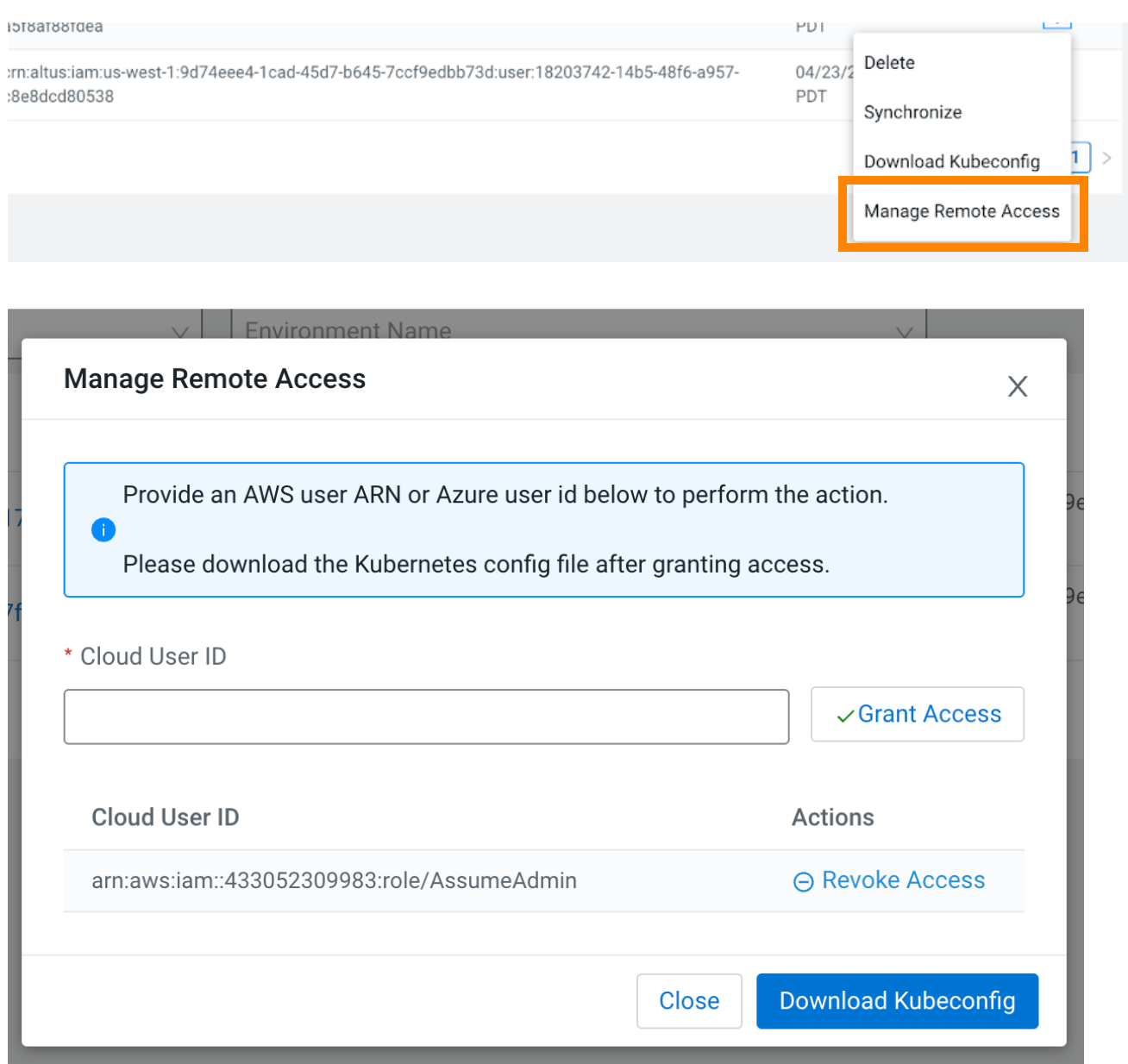
Task: Click the Manage Remote Access dialog title
Action: 215,379
